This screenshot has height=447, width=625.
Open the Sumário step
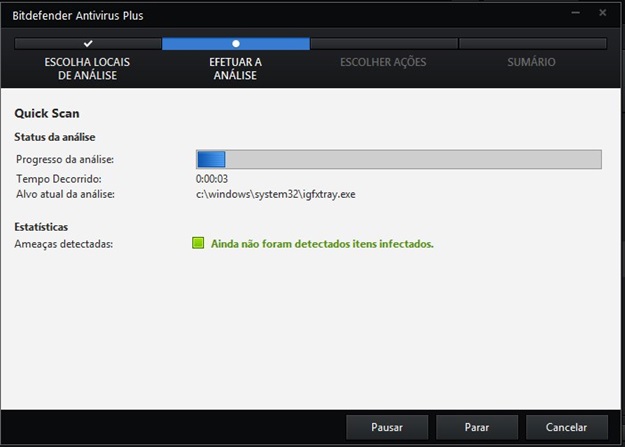click(531, 62)
